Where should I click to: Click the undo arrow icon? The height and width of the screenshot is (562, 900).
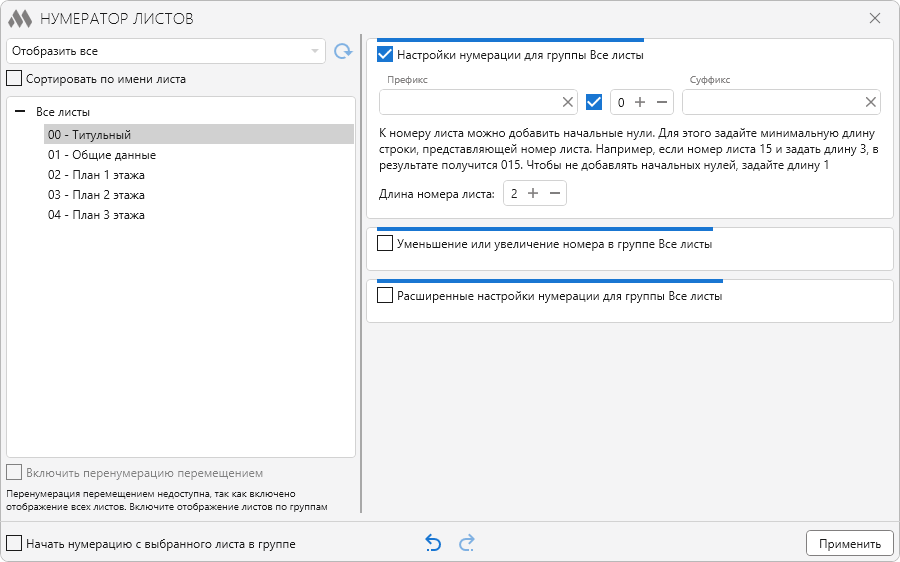coord(433,543)
